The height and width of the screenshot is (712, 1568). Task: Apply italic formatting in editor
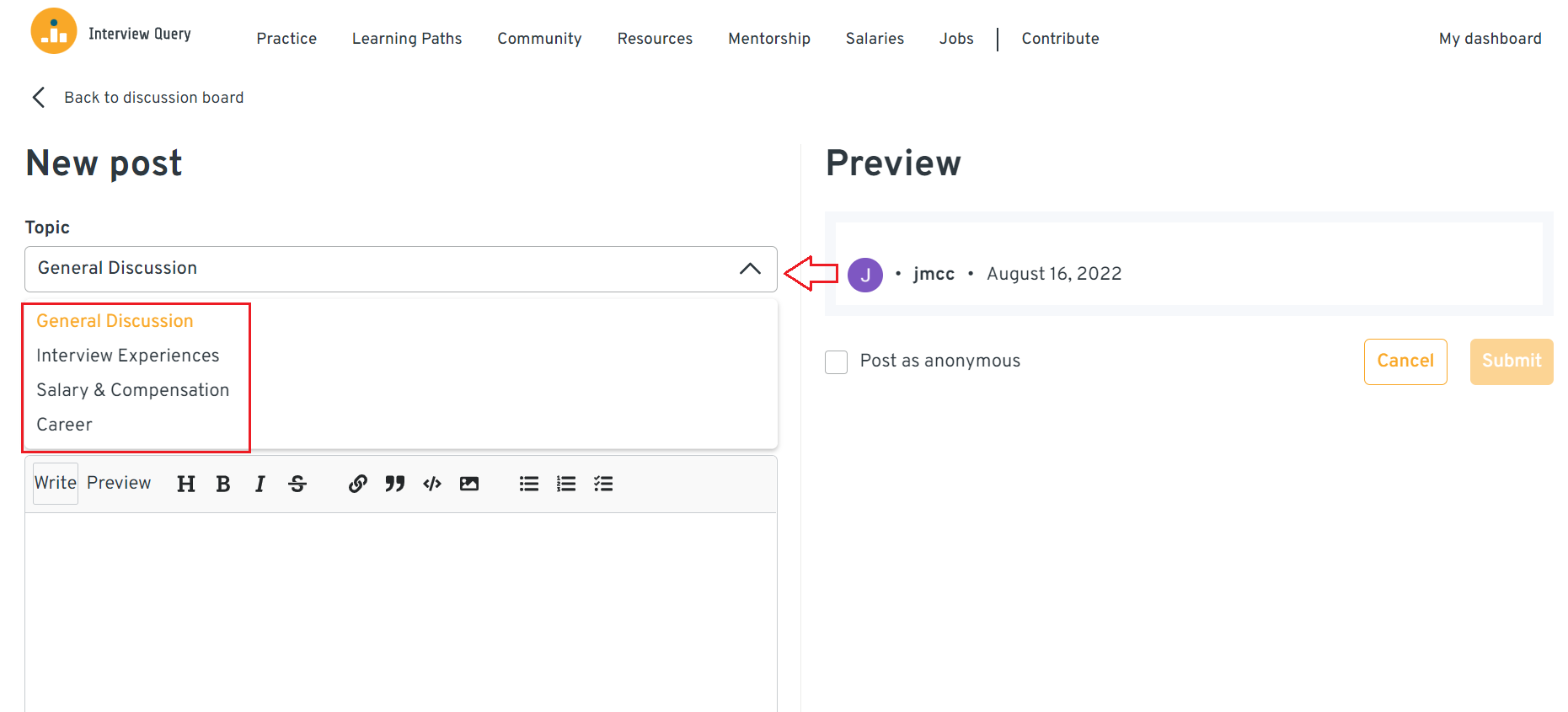click(260, 484)
